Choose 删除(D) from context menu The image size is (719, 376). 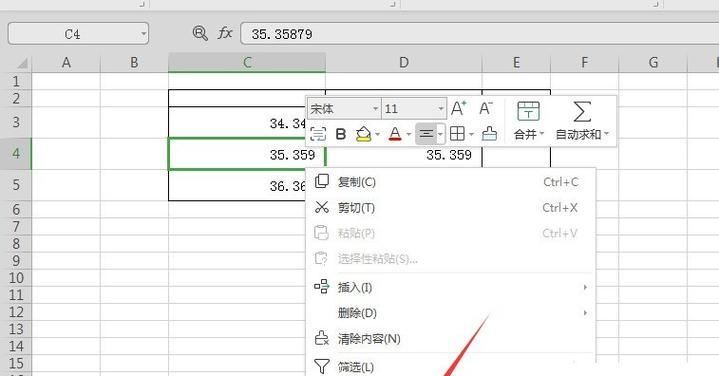click(x=450, y=313)
